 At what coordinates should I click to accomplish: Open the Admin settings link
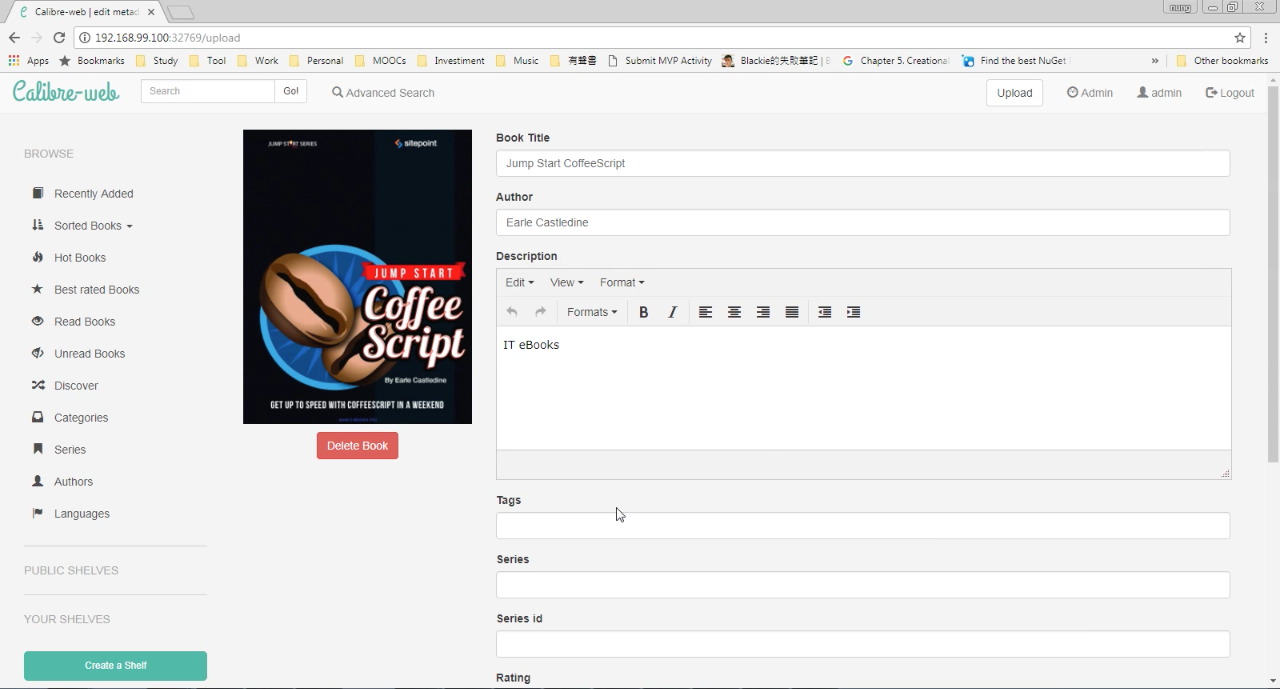point(1090,93)
